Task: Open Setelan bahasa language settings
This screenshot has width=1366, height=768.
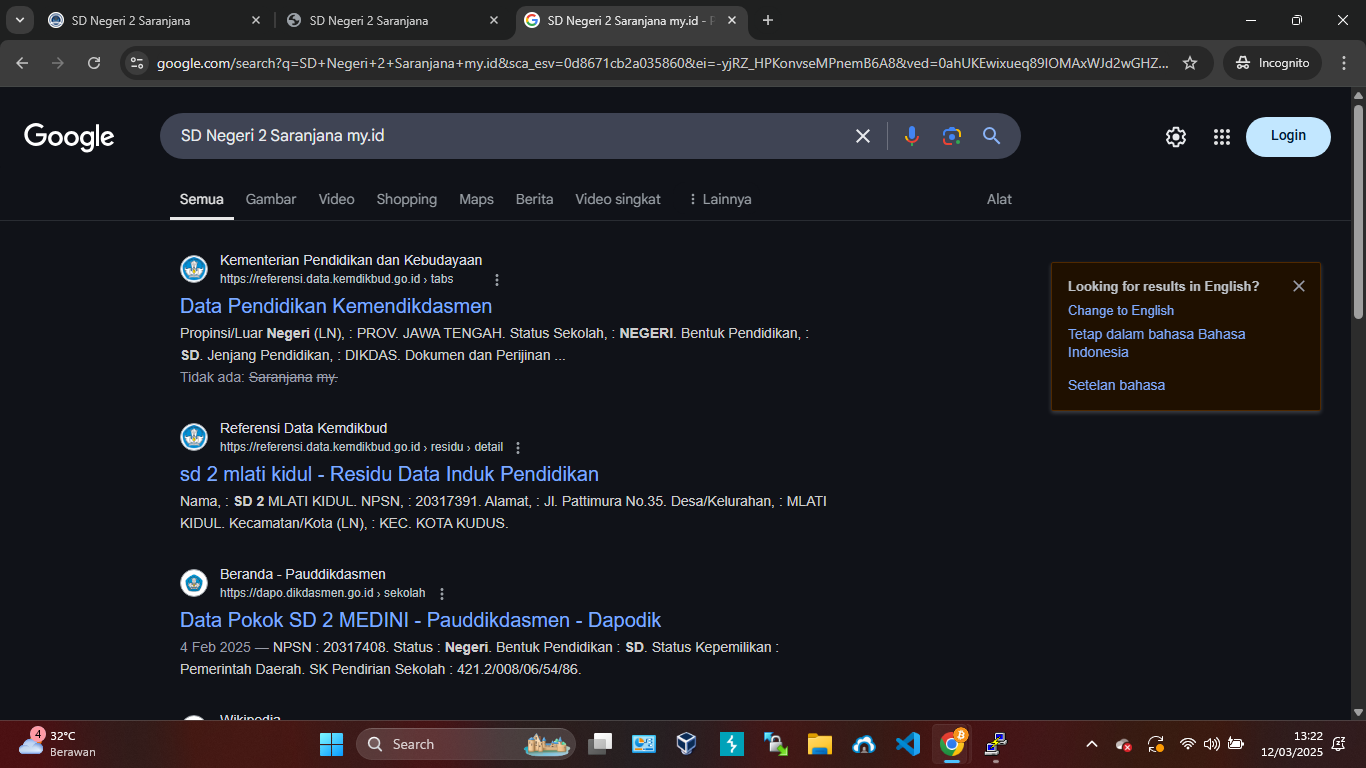Action: click(x=1116, y=385)
